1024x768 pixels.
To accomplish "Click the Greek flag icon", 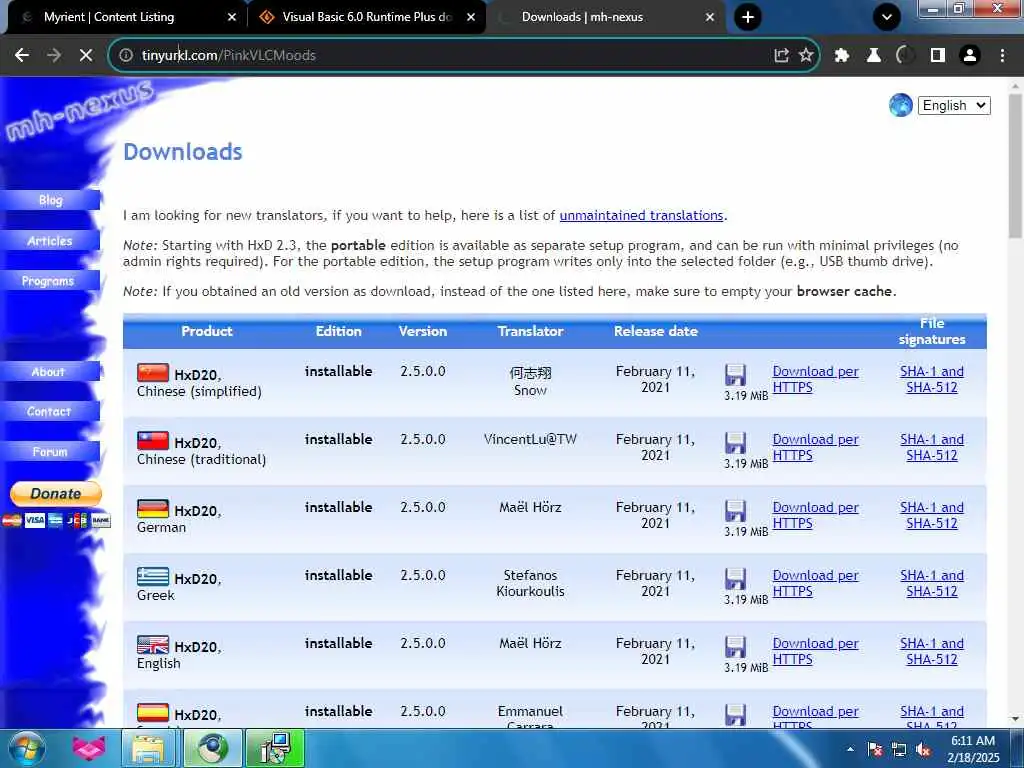I will [x=153, y=576].
